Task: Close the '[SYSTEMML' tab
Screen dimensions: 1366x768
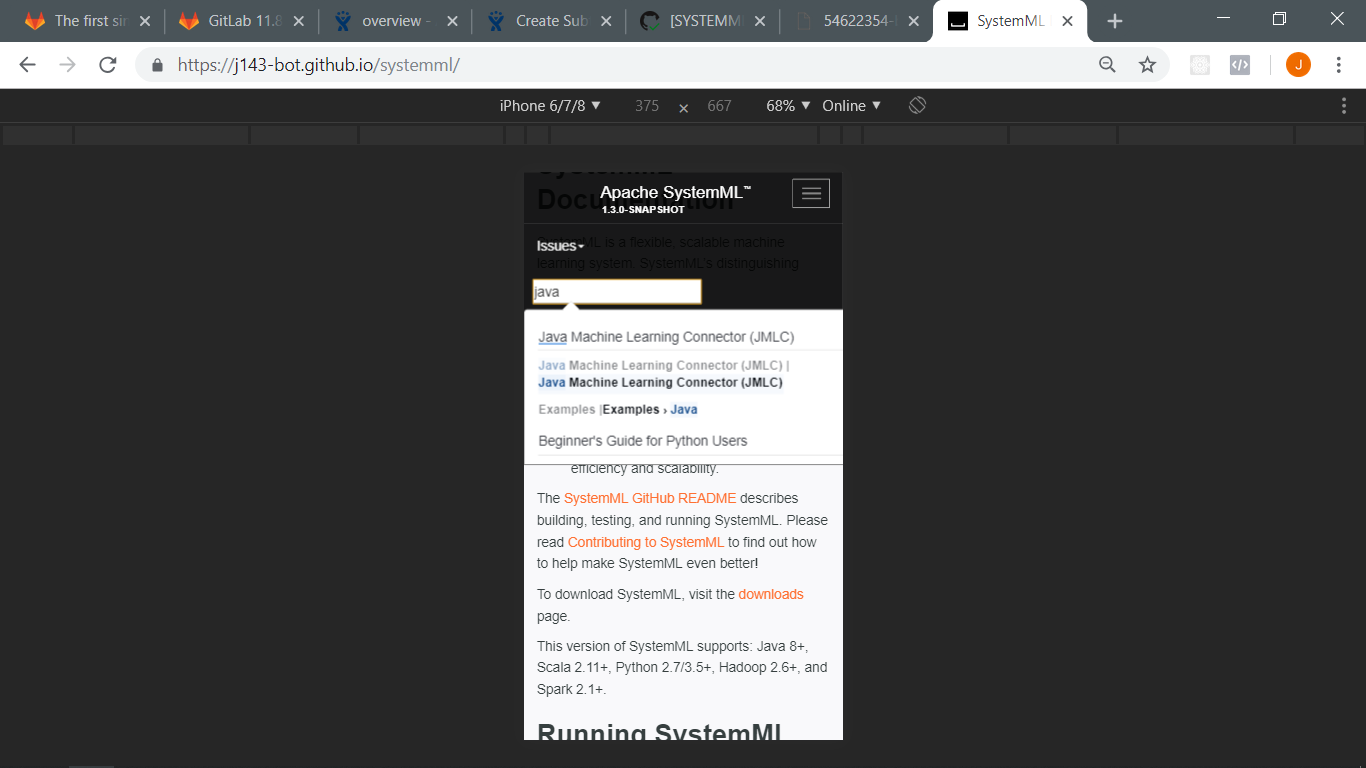Action: 760,21
